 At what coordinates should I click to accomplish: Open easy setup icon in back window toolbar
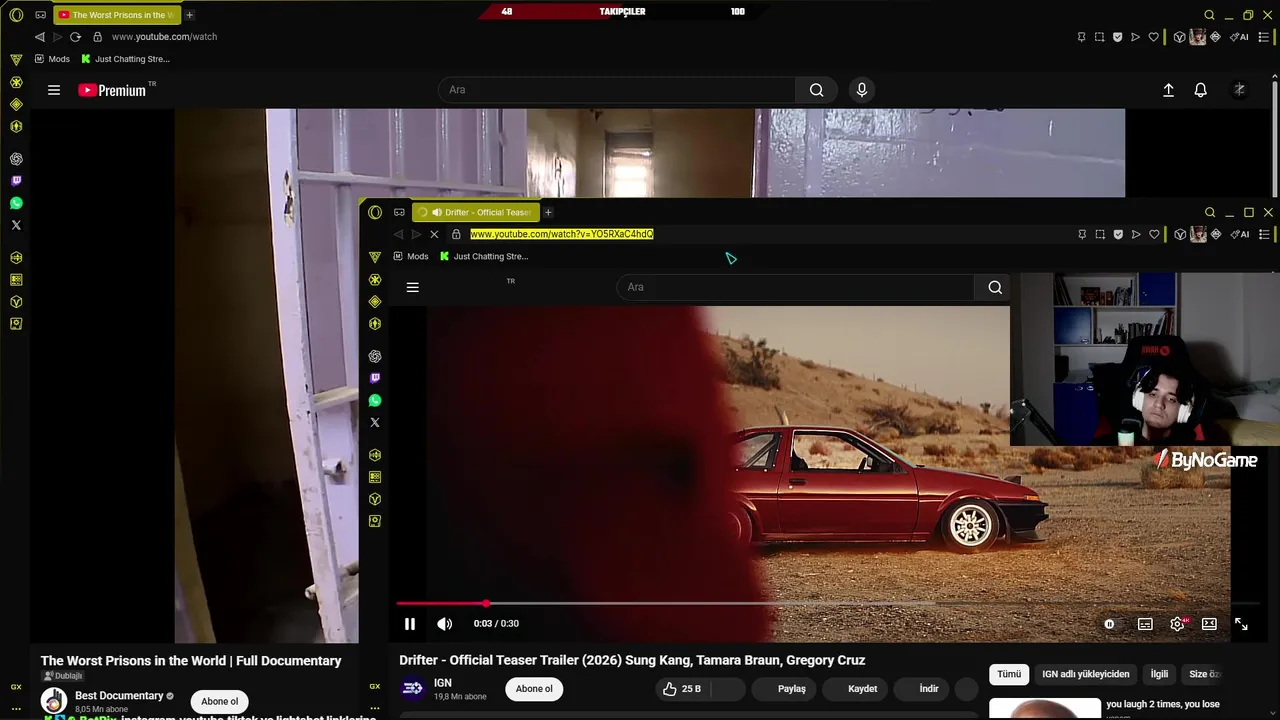[x=1264, y=37]
